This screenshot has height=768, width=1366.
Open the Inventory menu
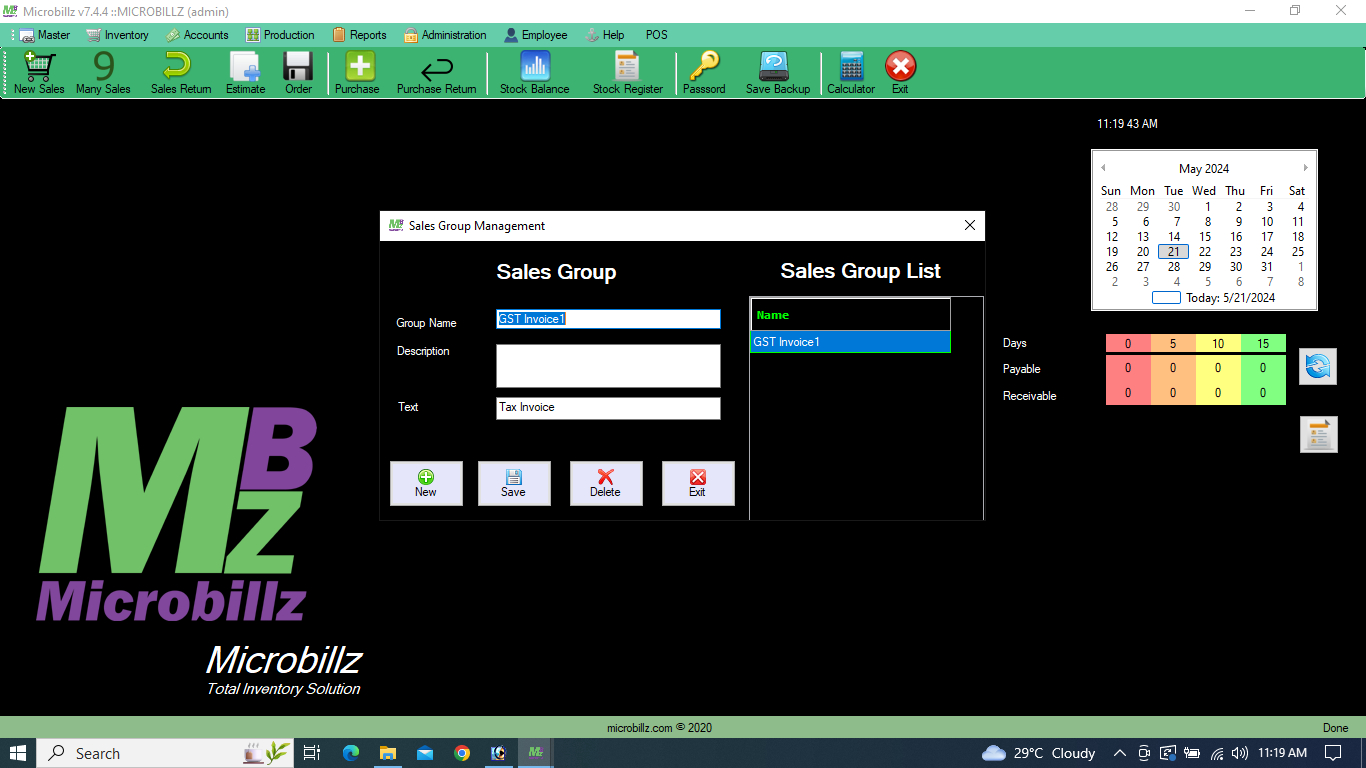[118, 35]
